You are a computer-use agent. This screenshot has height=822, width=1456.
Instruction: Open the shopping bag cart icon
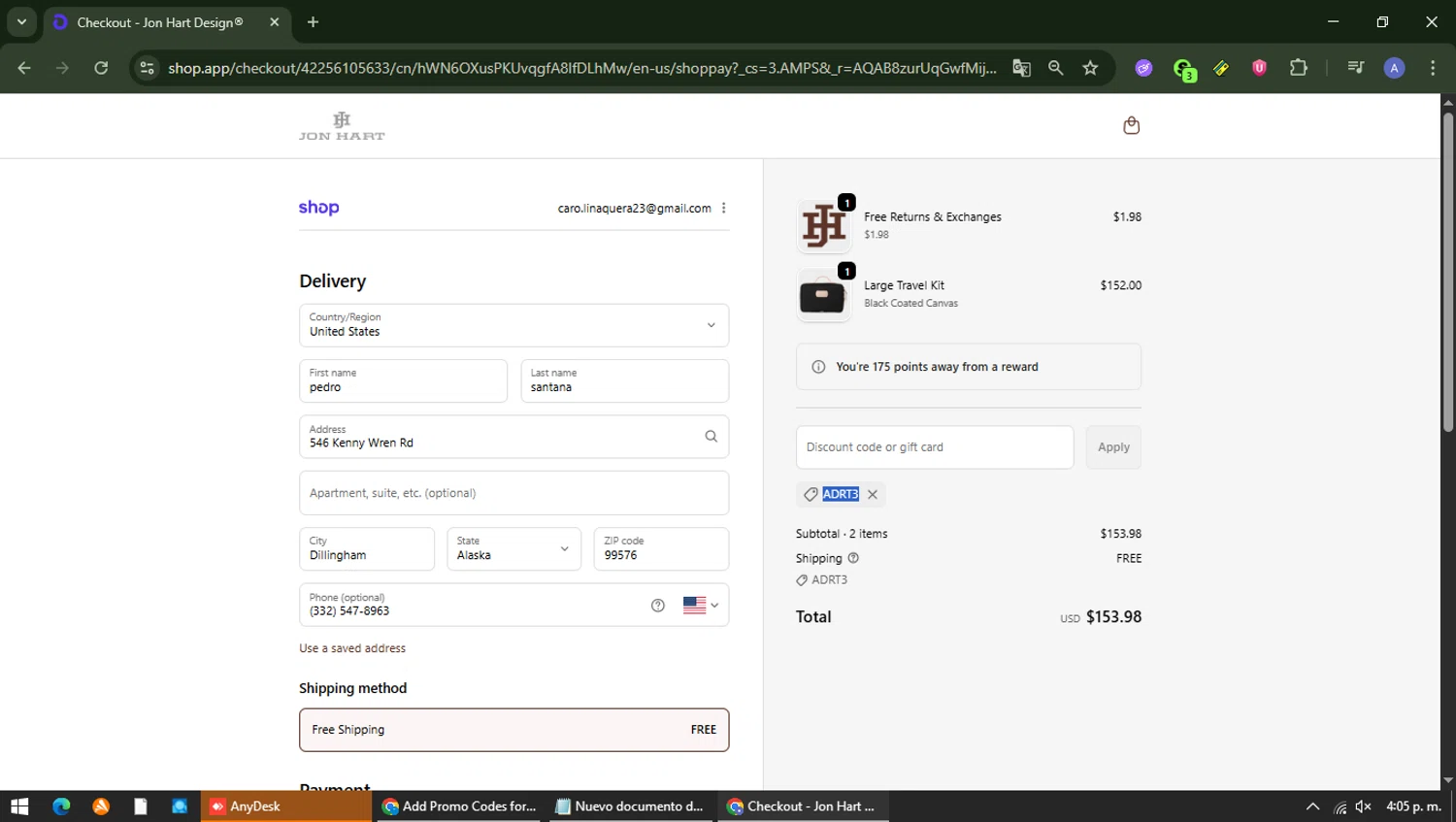pyautogui.click(x=1131, y=125)
